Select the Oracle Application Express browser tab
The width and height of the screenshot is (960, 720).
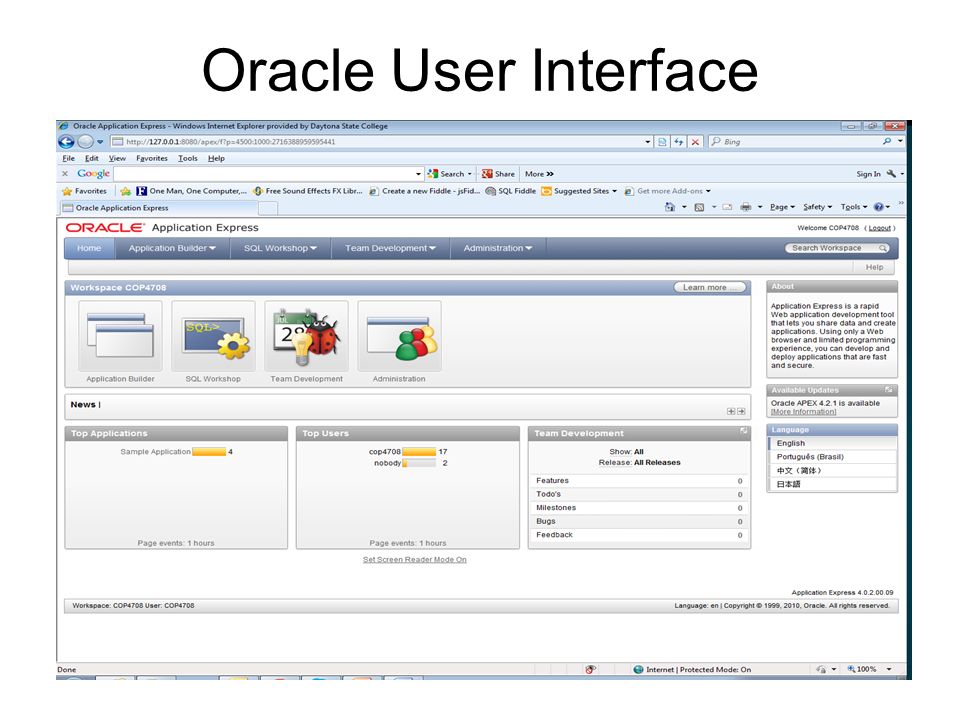click(160, 208)
